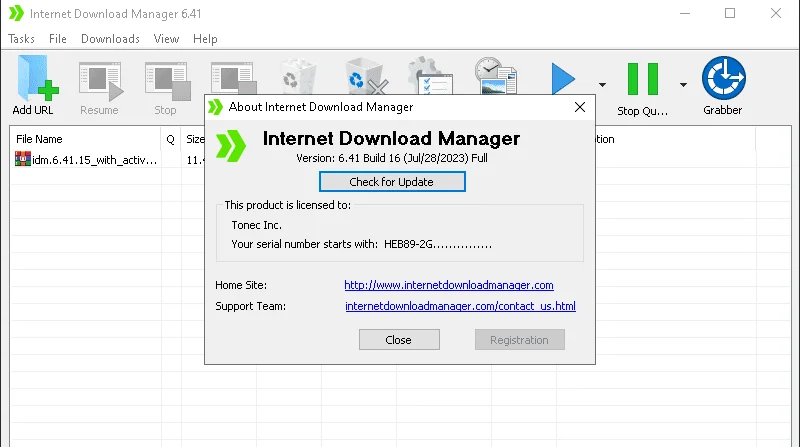This screenshot has height=447, width=800.
Task: Click the RAR file icon of idm.6.41.15
Action: click(22, 159)
